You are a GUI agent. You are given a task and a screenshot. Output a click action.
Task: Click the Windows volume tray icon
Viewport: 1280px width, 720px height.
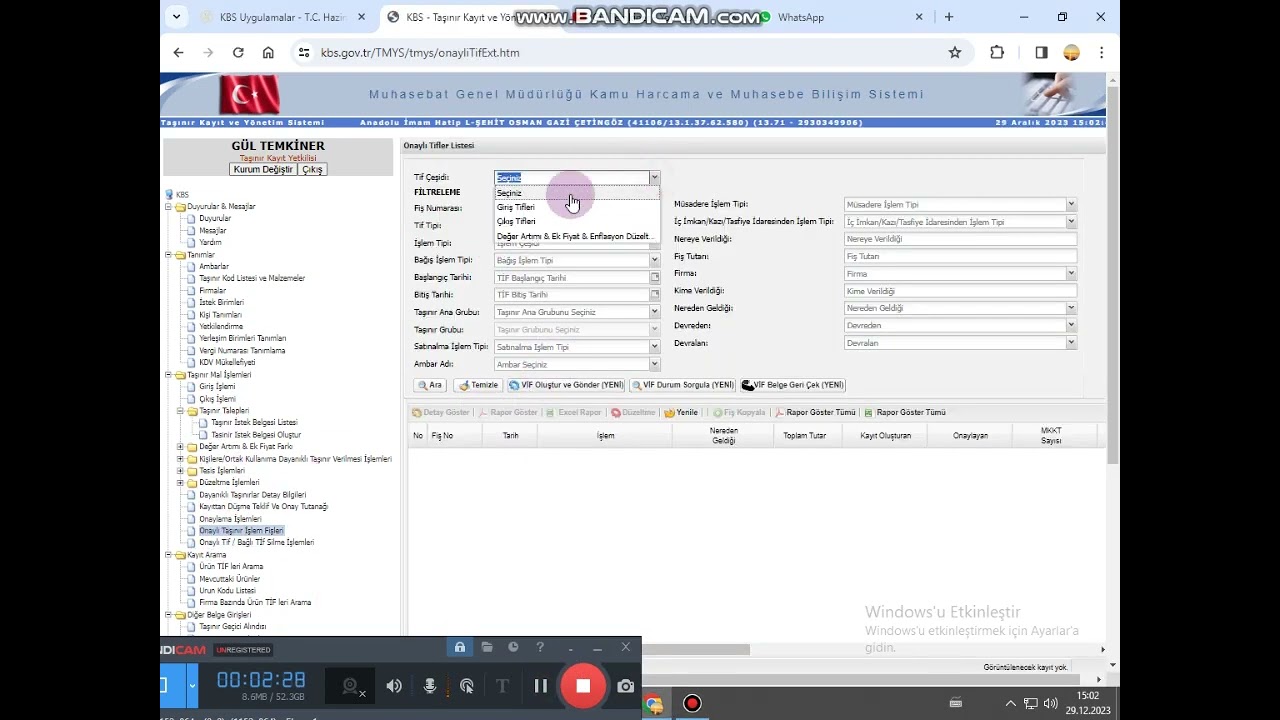point(1050,703)
